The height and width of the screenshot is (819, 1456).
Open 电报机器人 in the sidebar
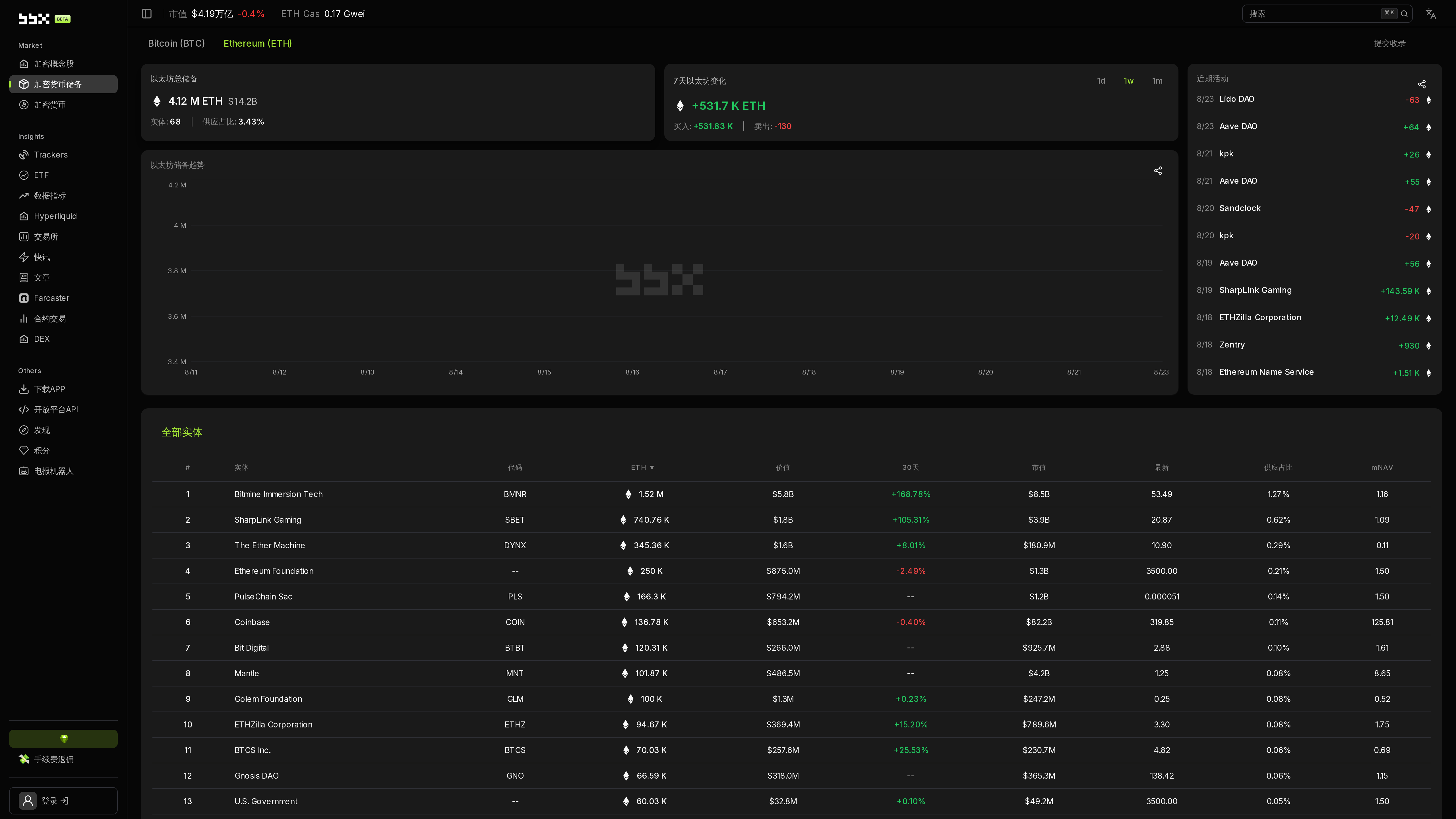pyautogui.click(x=63, y=471)
